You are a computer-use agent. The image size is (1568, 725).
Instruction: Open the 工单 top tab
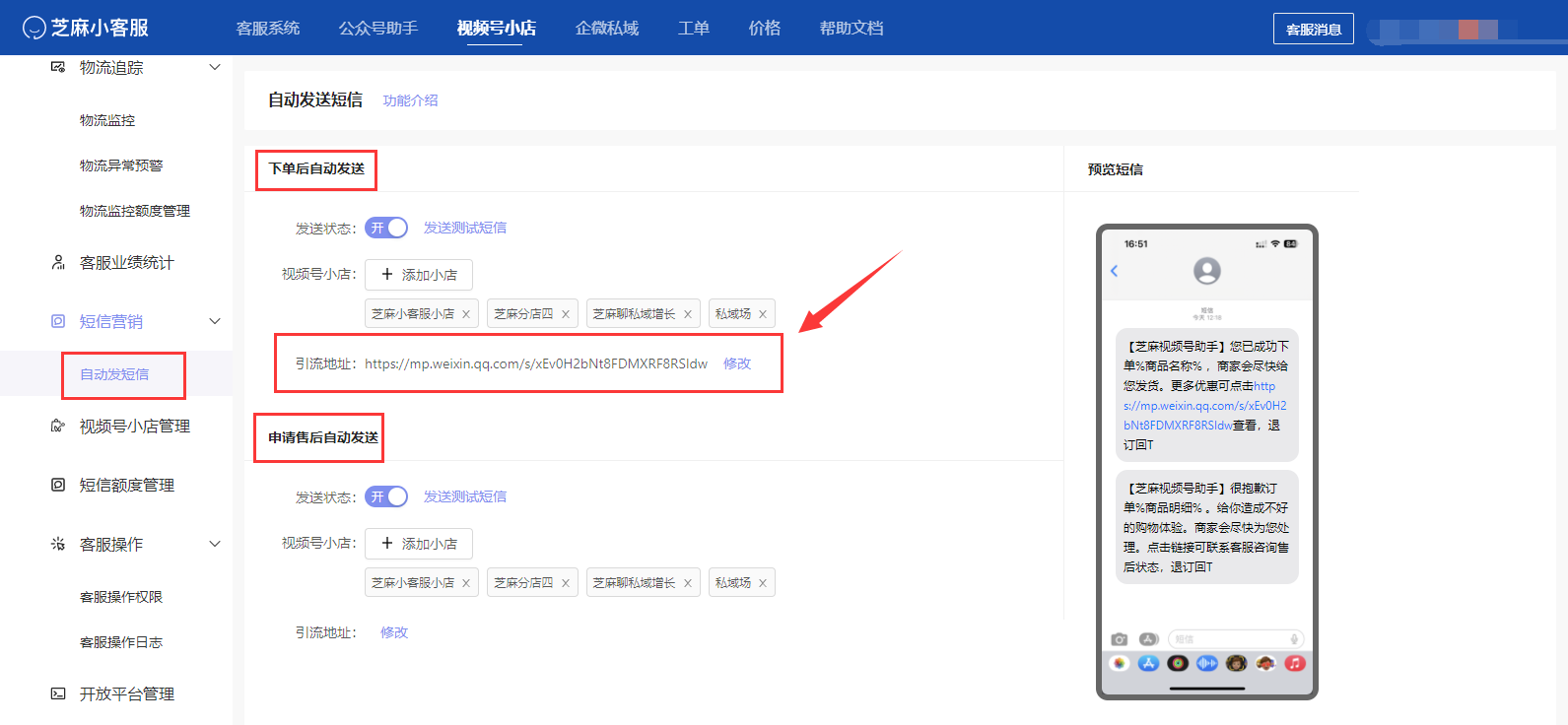(x=694, y=29)
